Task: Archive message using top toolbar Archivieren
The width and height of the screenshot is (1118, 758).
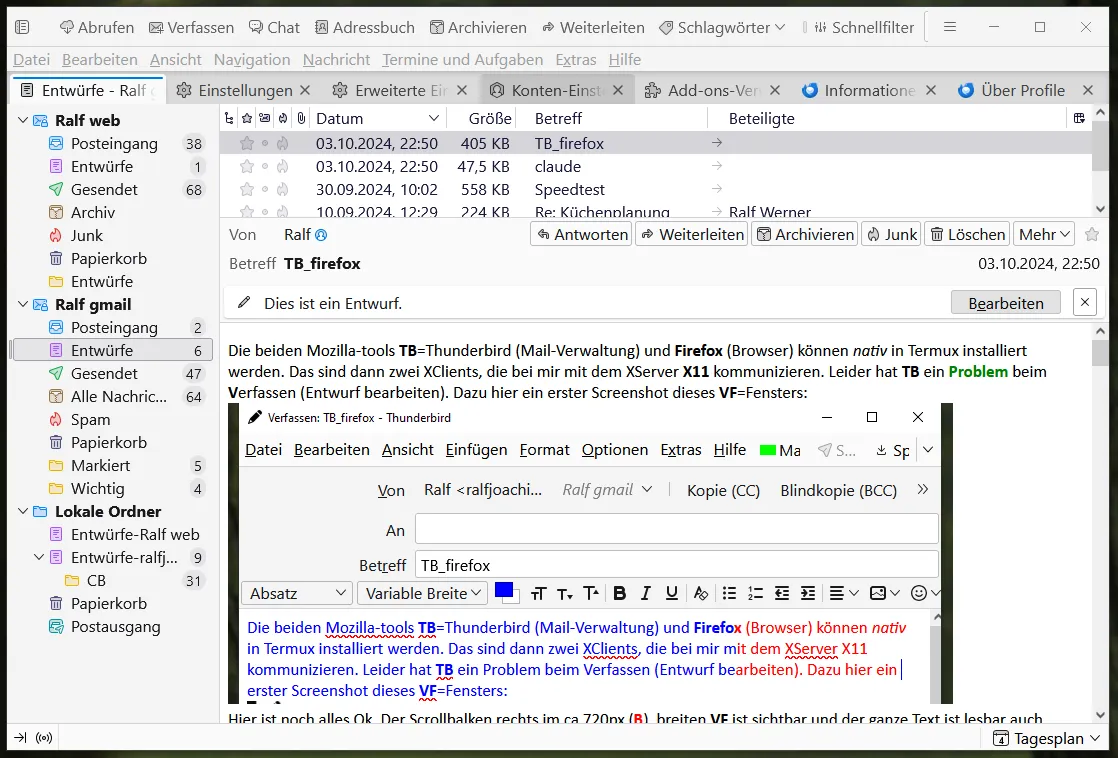Action: point(478,27)
